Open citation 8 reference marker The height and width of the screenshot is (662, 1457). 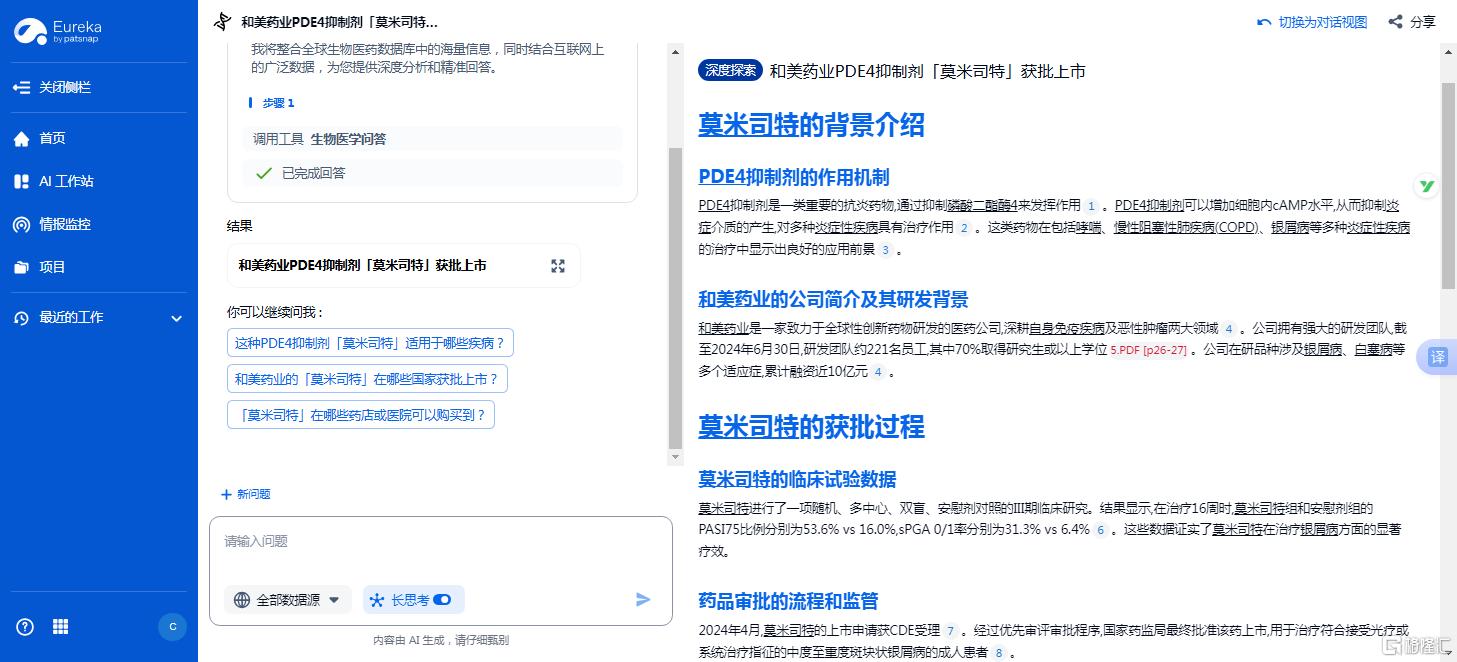pos(998,653)
